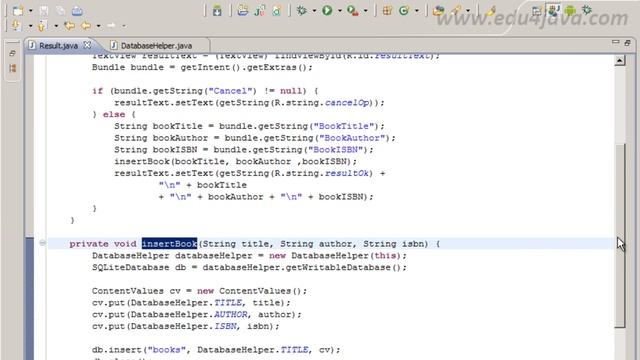
Task: Click the Back navigation arrow
Action: tap(86, 26)
